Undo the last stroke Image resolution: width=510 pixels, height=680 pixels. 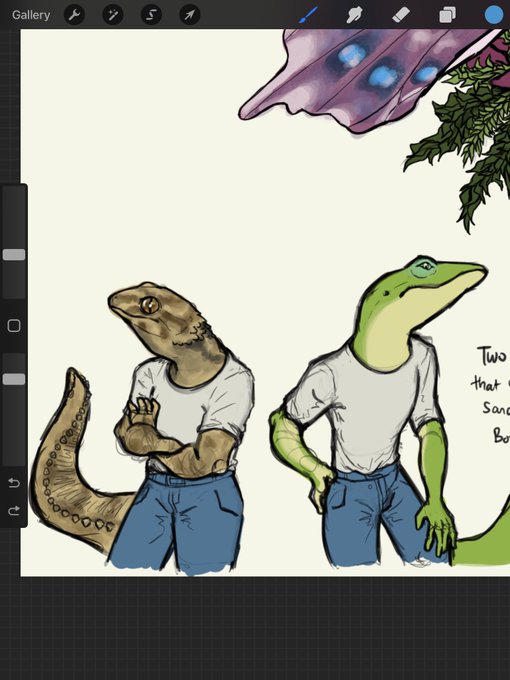[14, 482]
